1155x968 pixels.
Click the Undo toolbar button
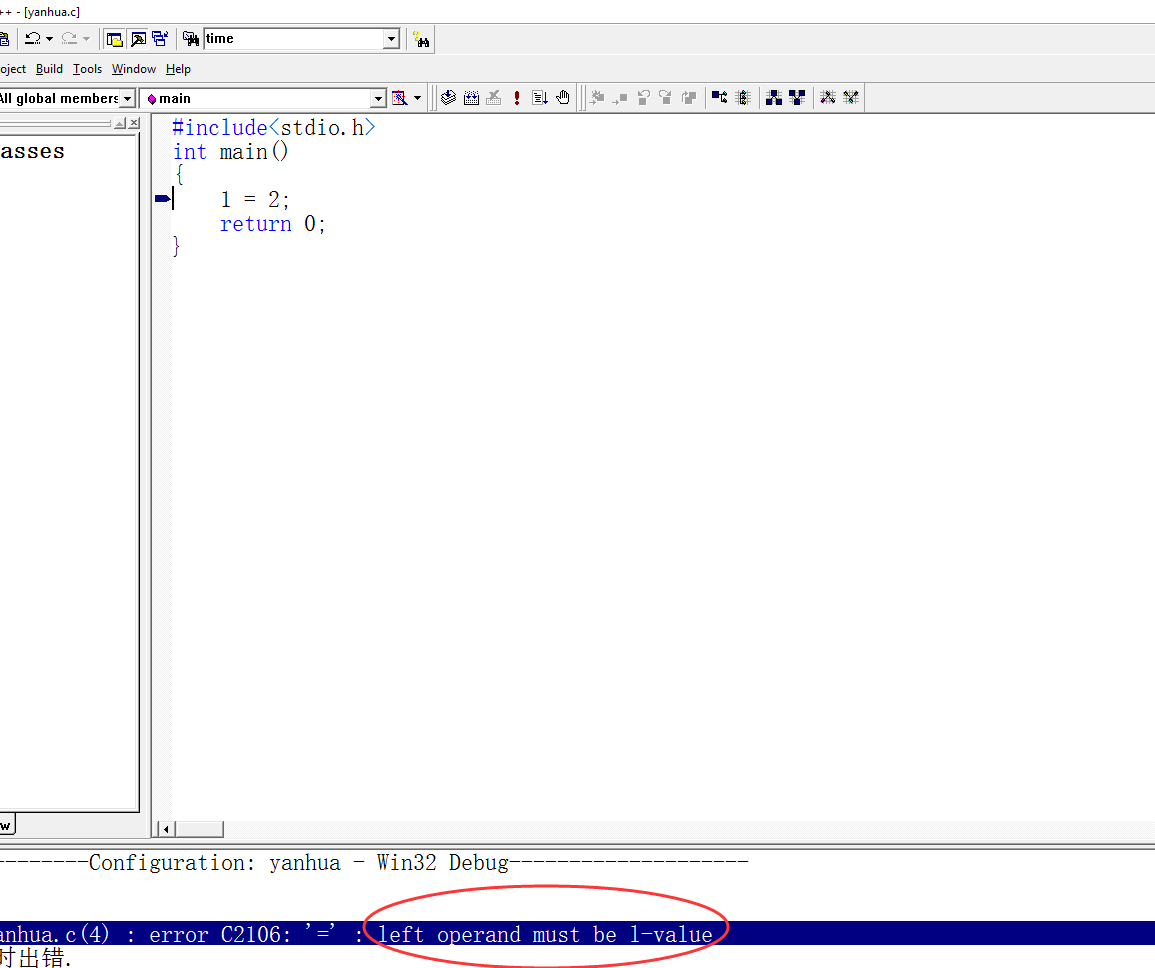point(32,39)
